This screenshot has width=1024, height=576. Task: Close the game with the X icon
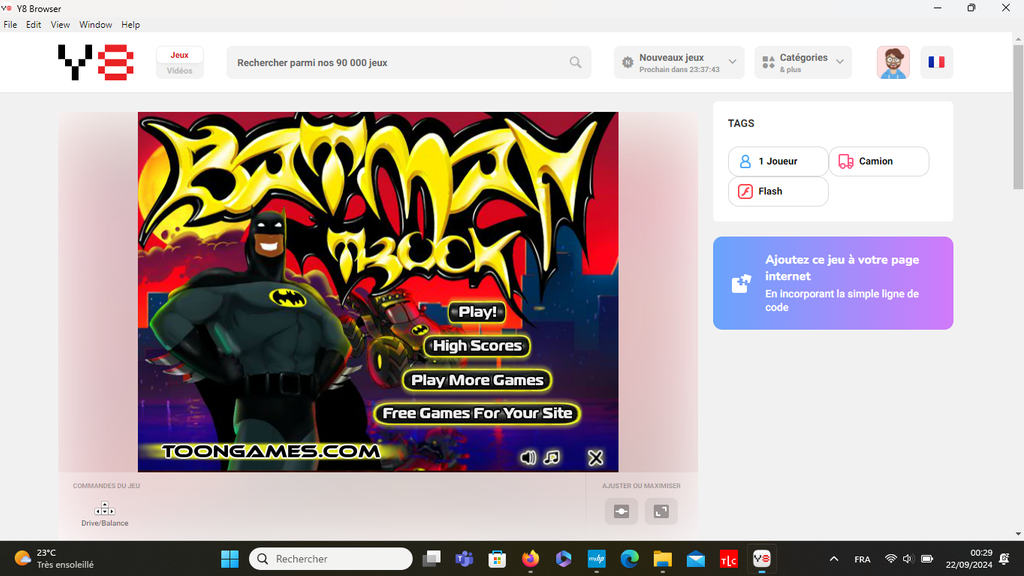(x=595, y=458)
